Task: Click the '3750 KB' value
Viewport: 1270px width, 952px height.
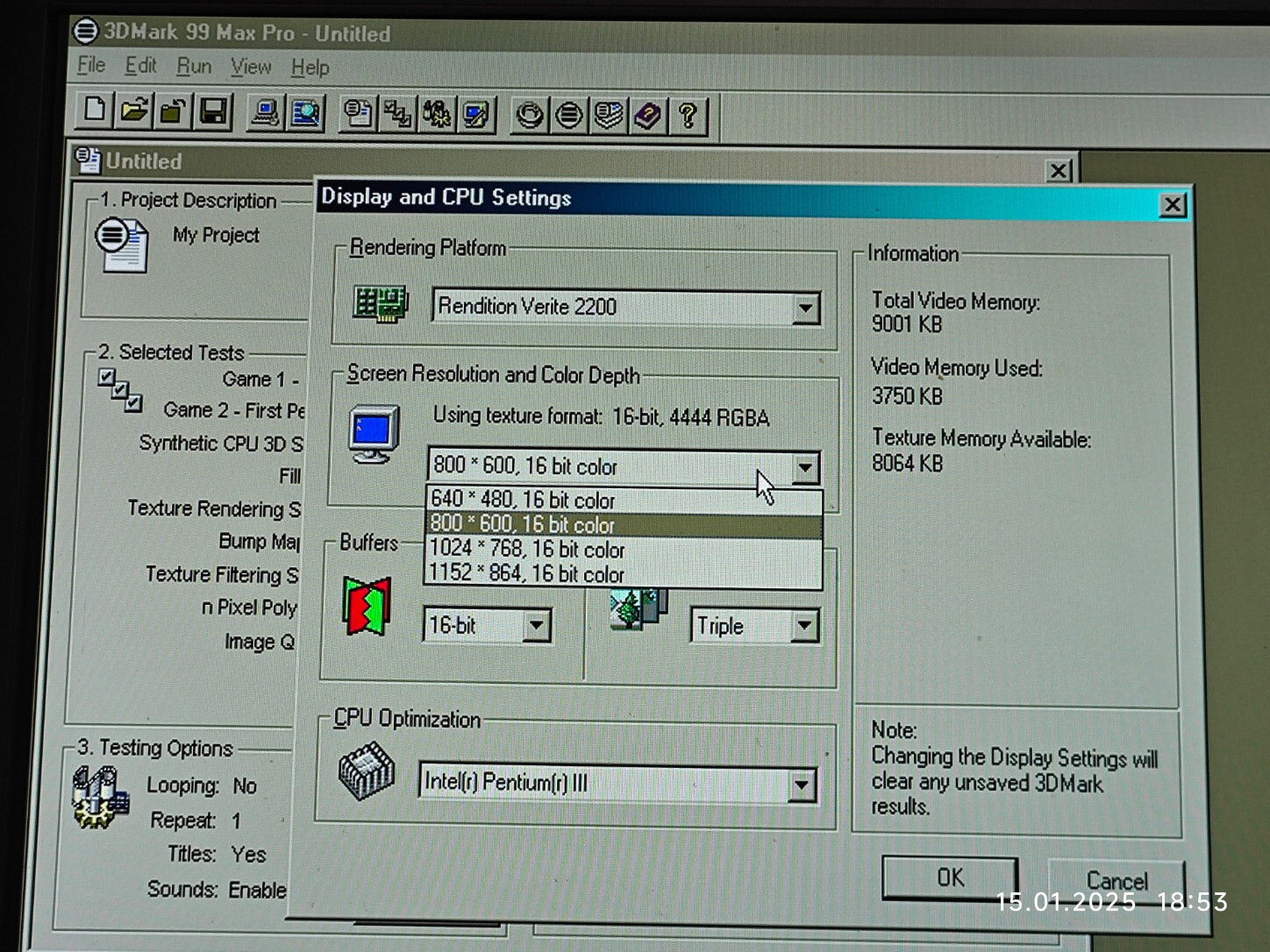Action: pyautogui.click(x=907, y=396)
